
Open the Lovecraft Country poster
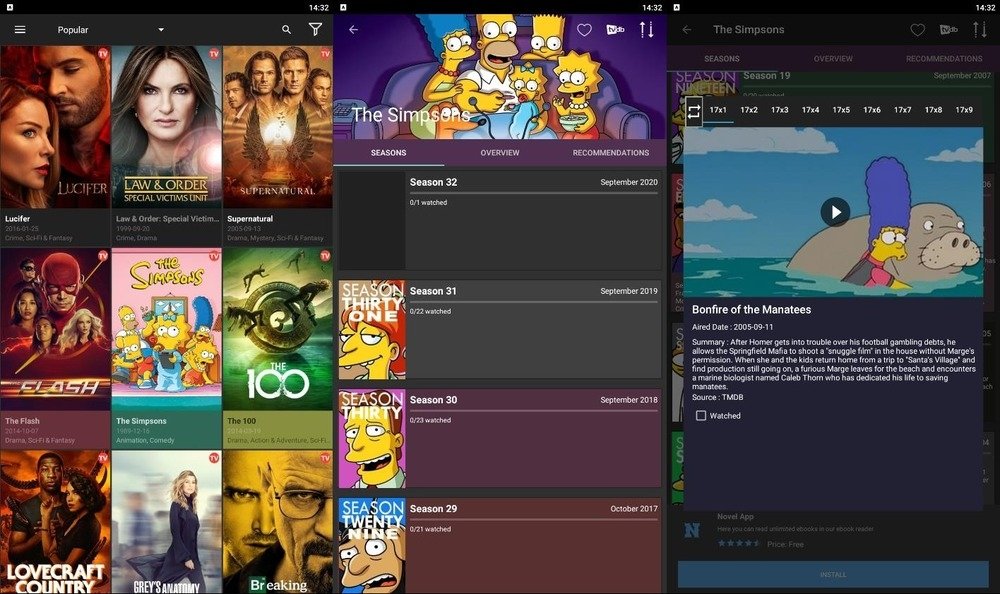tap(55, 522)
